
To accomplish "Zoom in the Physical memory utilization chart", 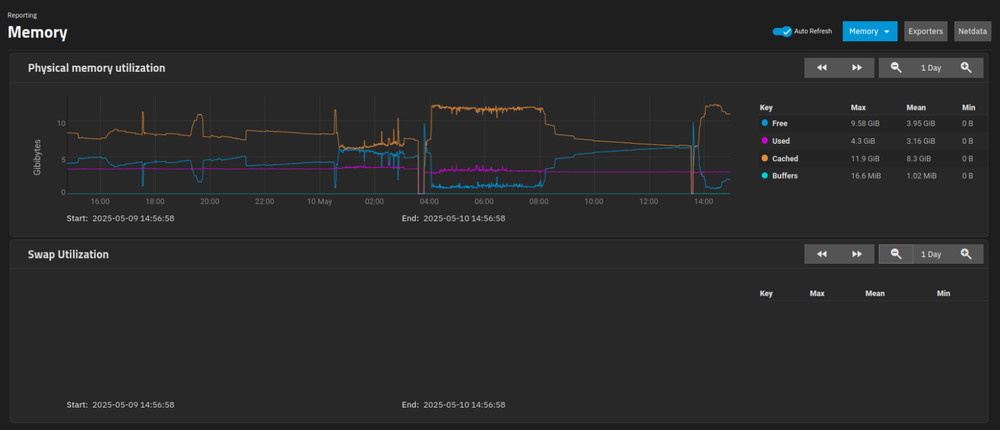I will 966,68.
